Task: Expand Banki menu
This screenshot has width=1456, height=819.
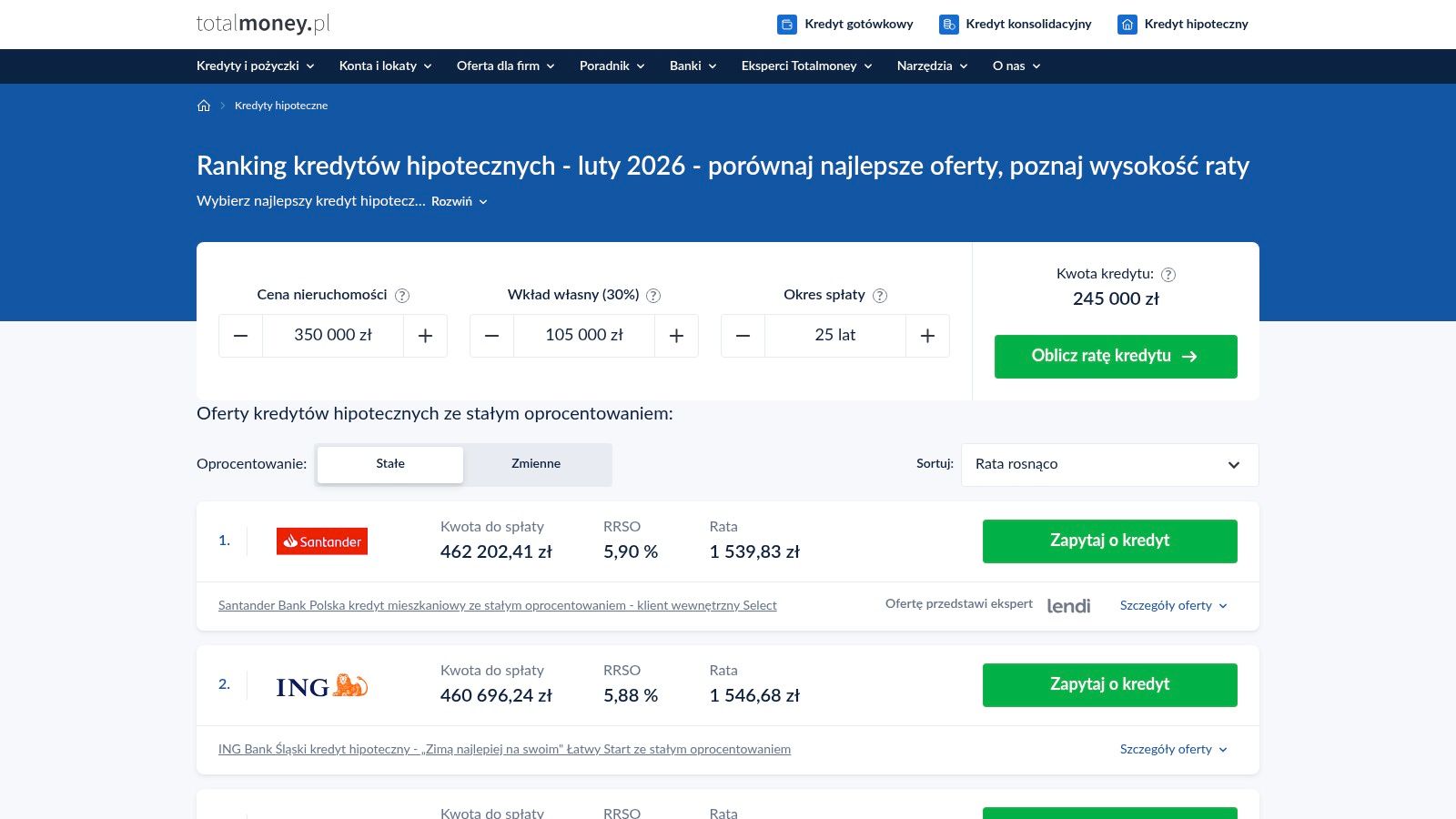Action: point(693,66)
